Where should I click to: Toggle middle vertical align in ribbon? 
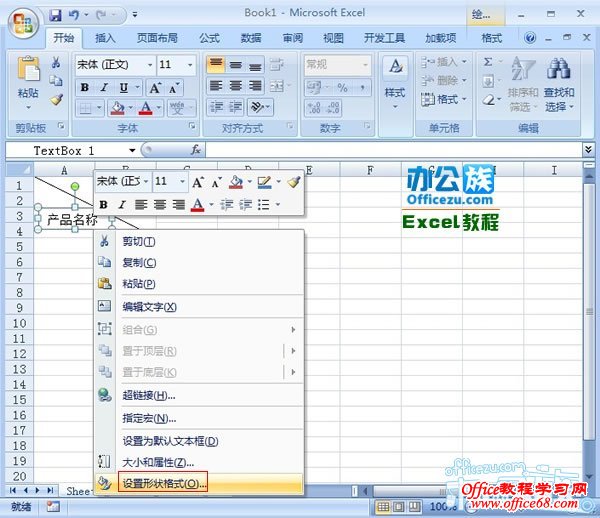(x=235, y=65)
